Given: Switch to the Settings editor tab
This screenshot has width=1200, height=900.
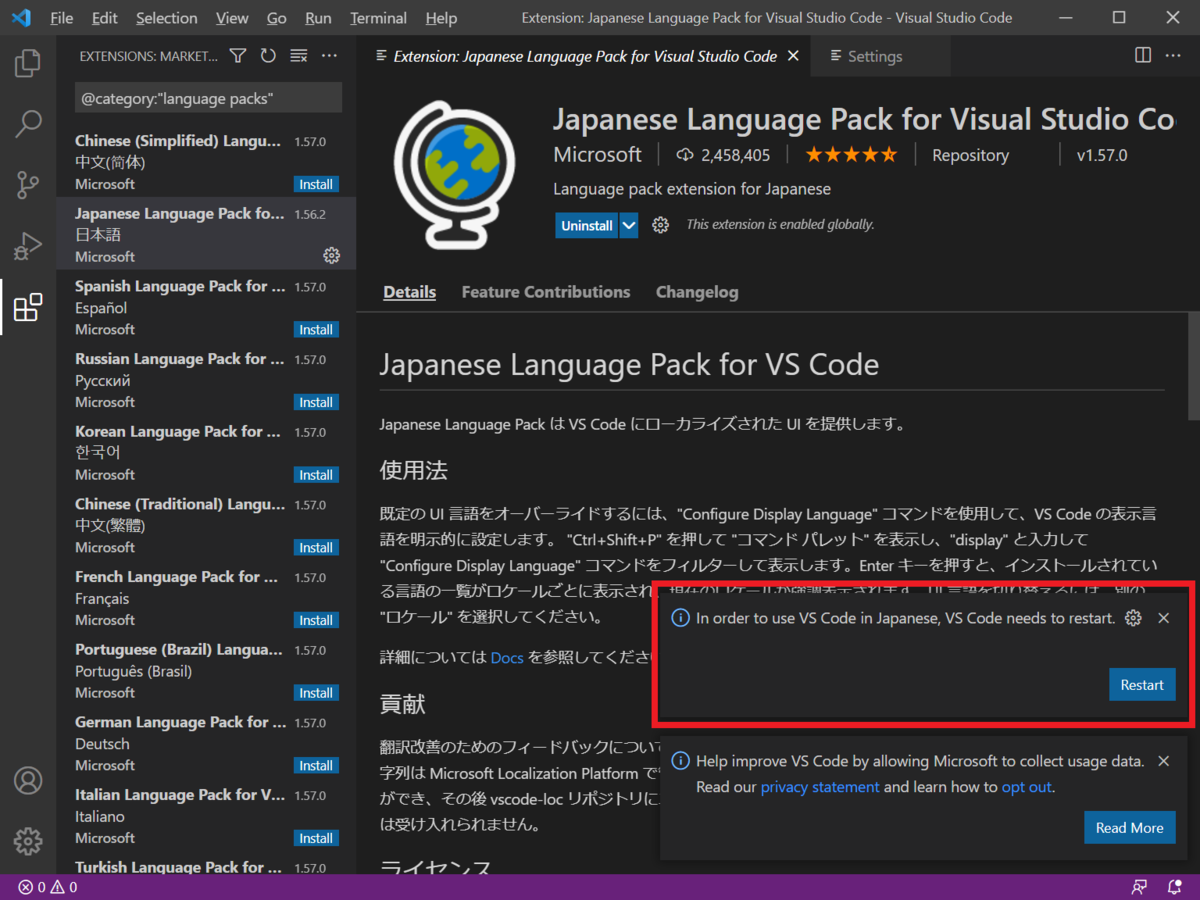Looking at the screenshot, I should (881, 56).
